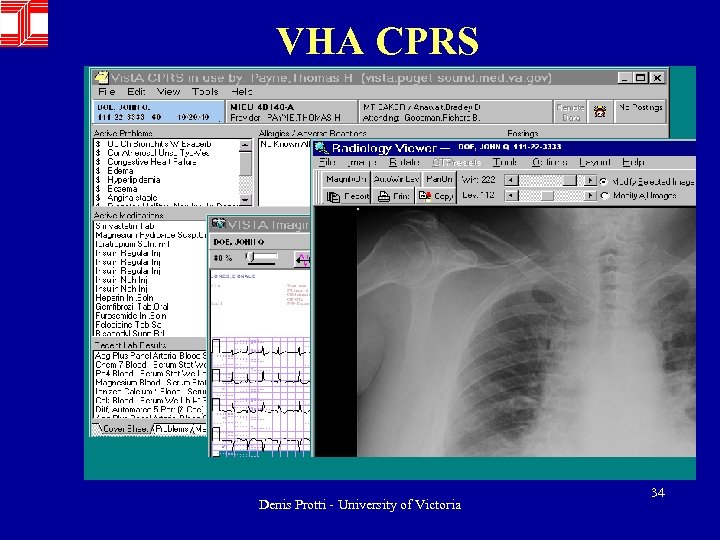This screenshot has height=540, width=720.
Task: Click the Magnify On toolbar button
Action: click(346, 179)
